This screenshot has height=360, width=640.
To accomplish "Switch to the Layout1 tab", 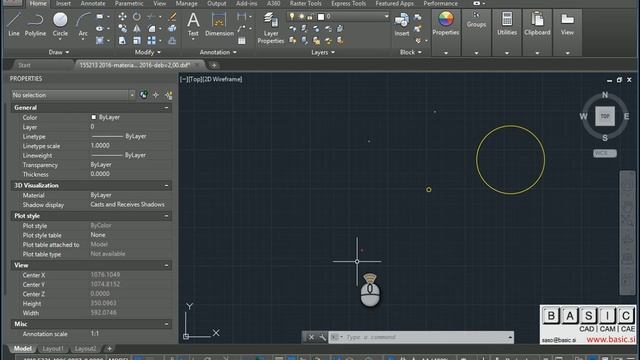I will click(x=53, y=349).
